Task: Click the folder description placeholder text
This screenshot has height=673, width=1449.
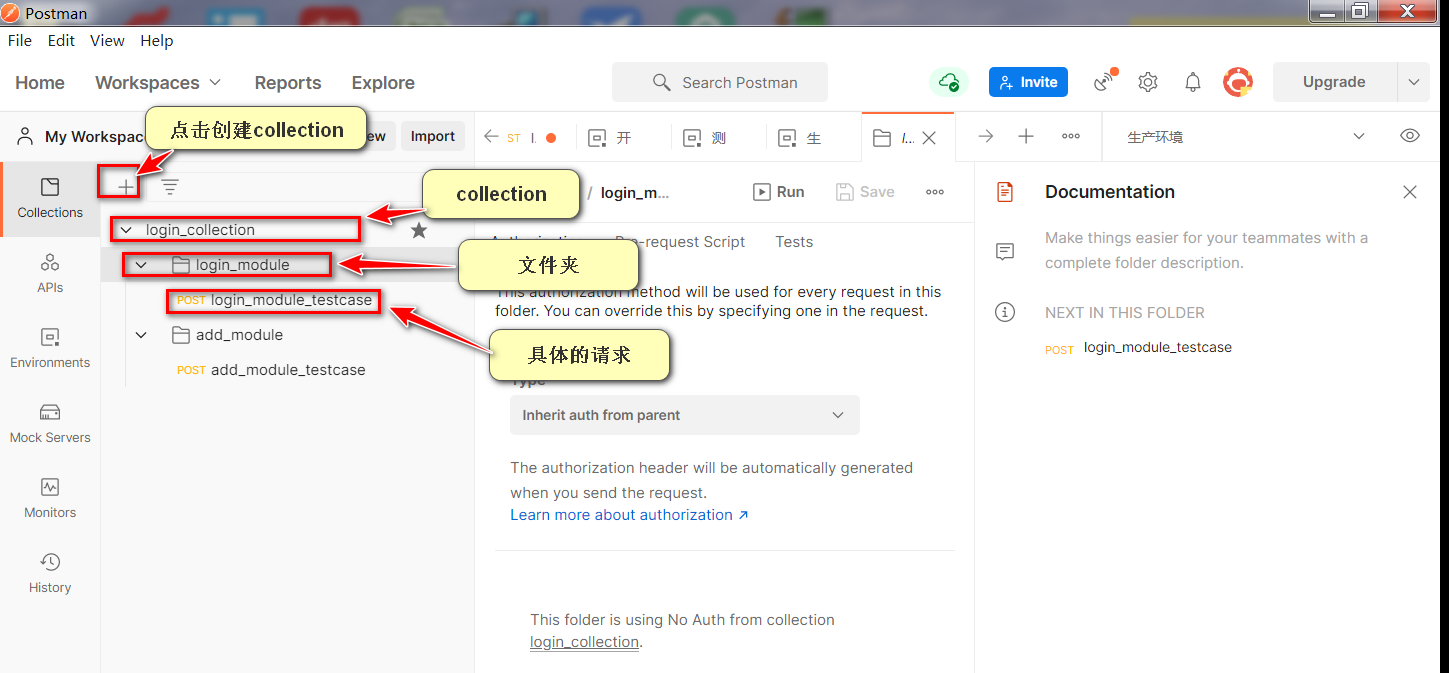Action: click(x=1206, y=251)
